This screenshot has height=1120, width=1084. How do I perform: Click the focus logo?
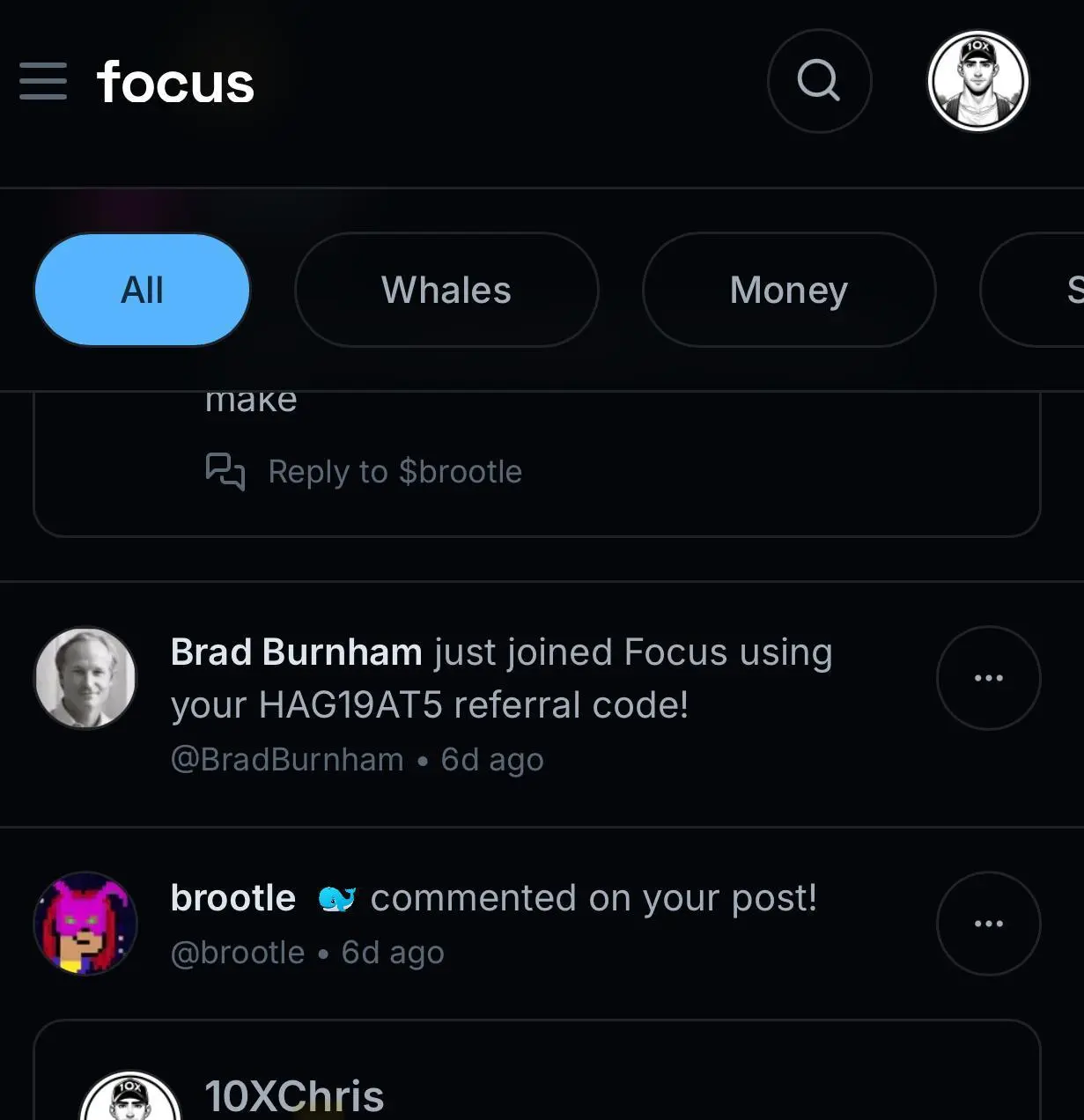click(175, 83)
